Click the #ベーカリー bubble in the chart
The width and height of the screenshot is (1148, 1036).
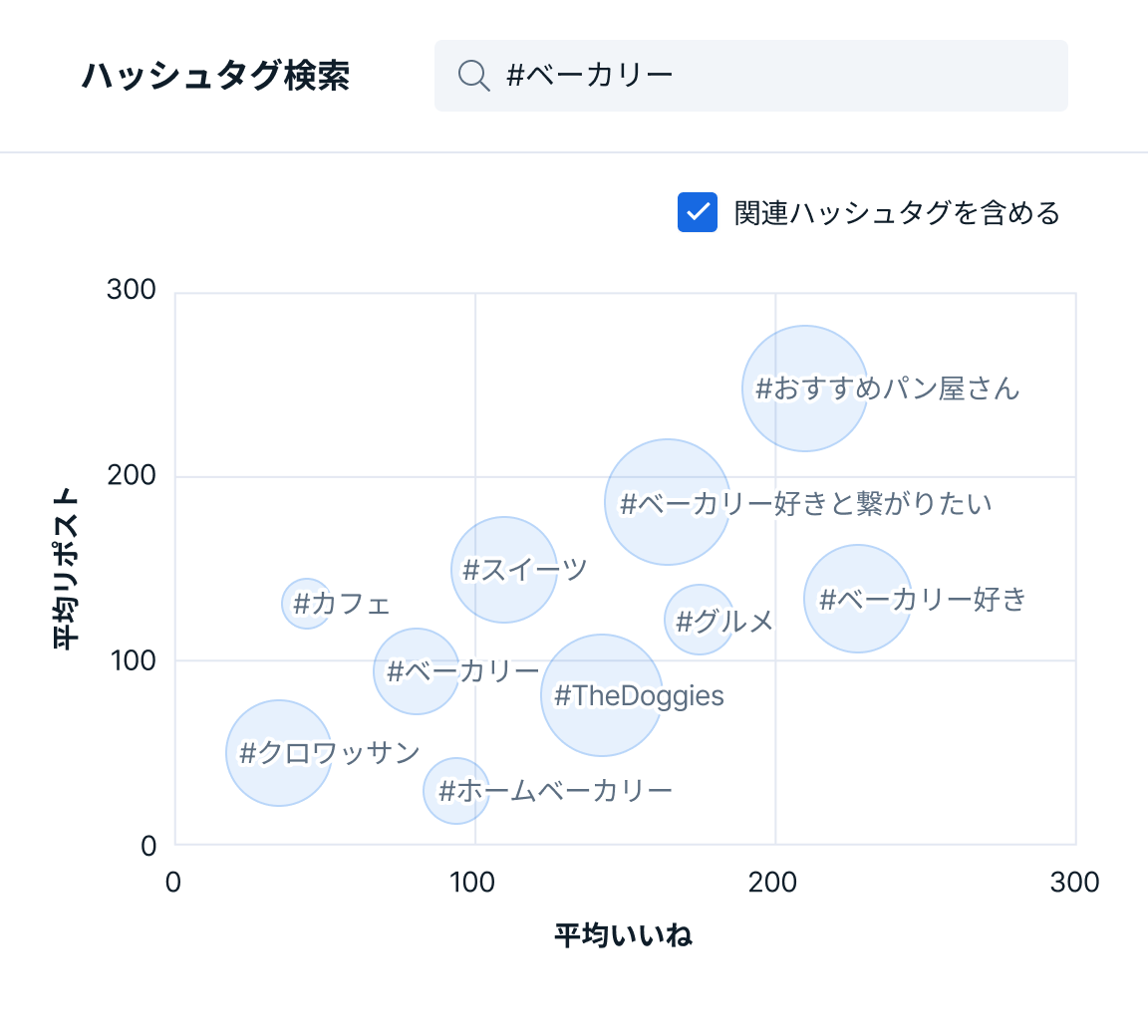[x=417, y=671]
